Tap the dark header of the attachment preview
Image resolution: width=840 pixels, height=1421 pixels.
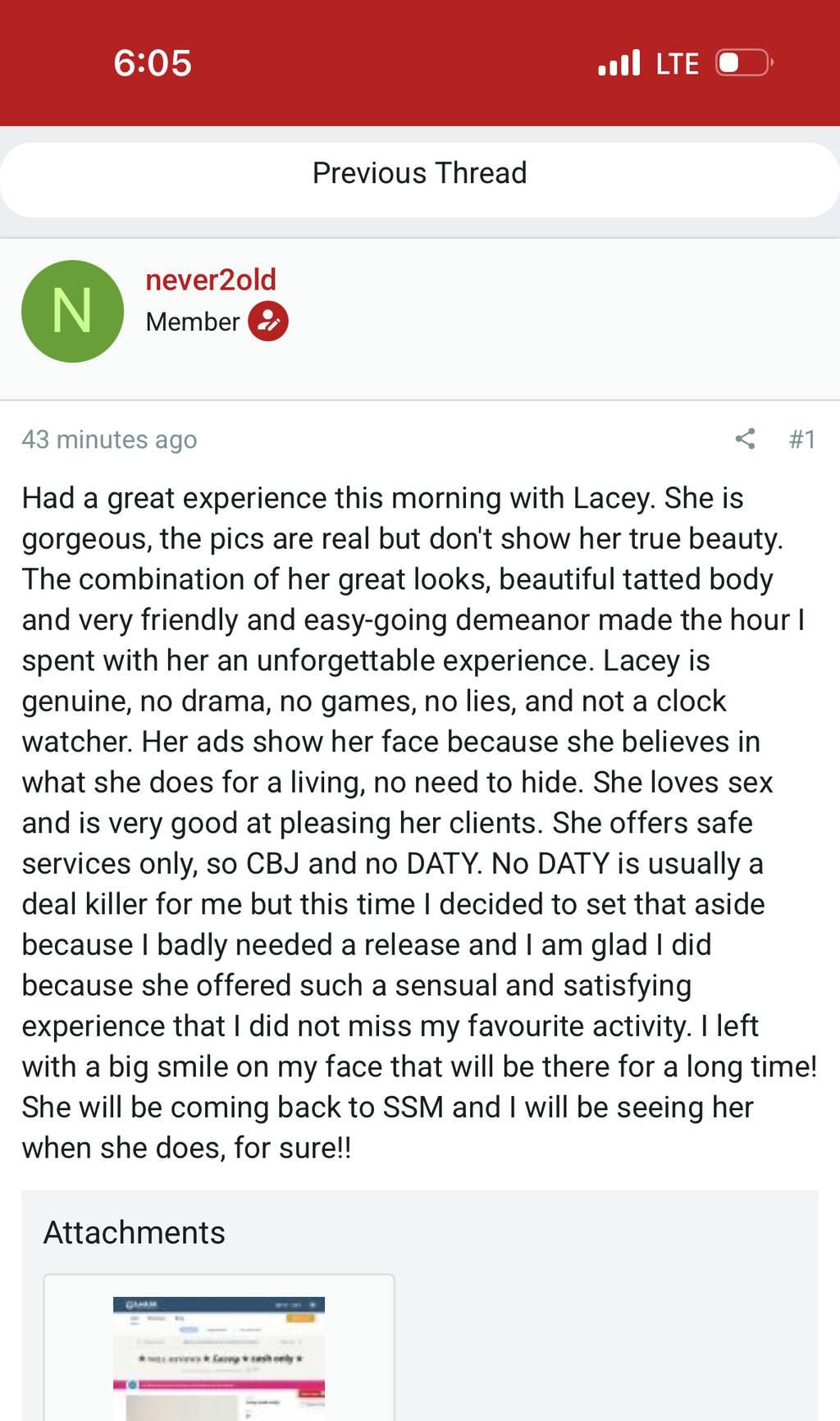(219, 1304)
